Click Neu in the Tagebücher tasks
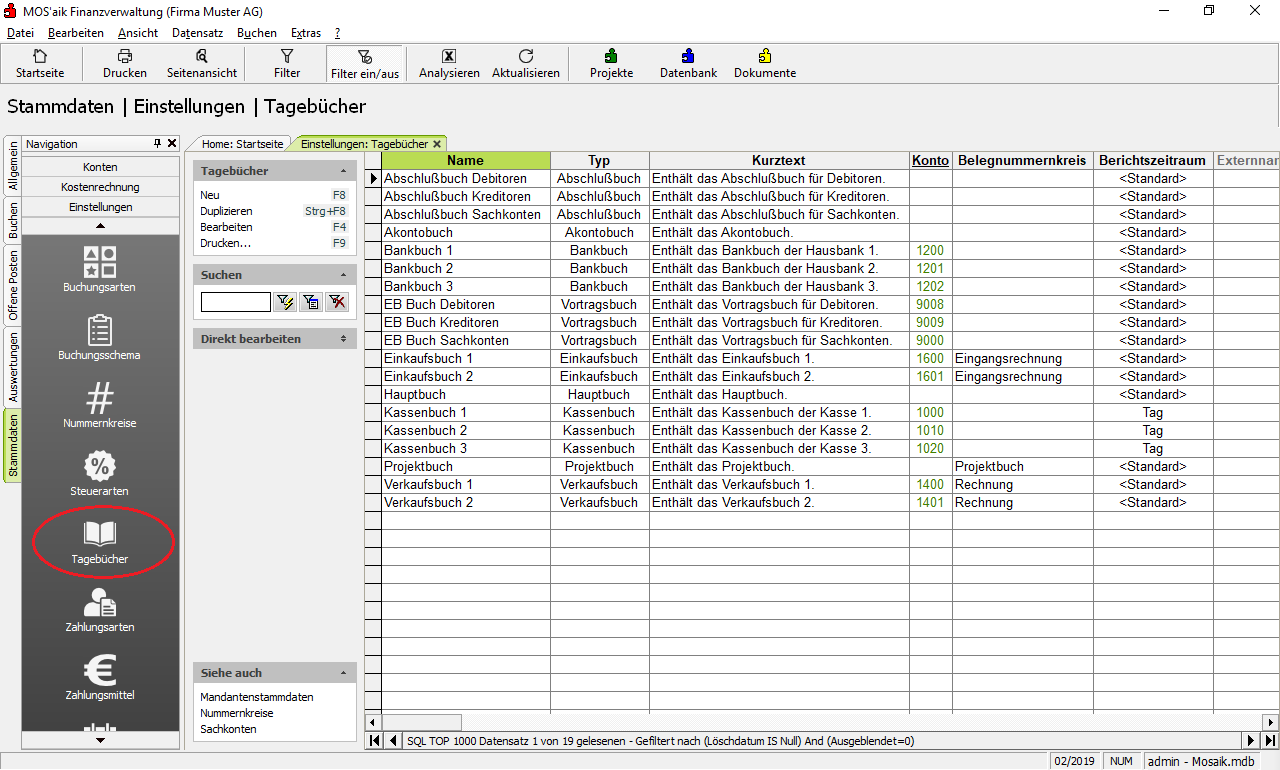 tap(210, 195)
